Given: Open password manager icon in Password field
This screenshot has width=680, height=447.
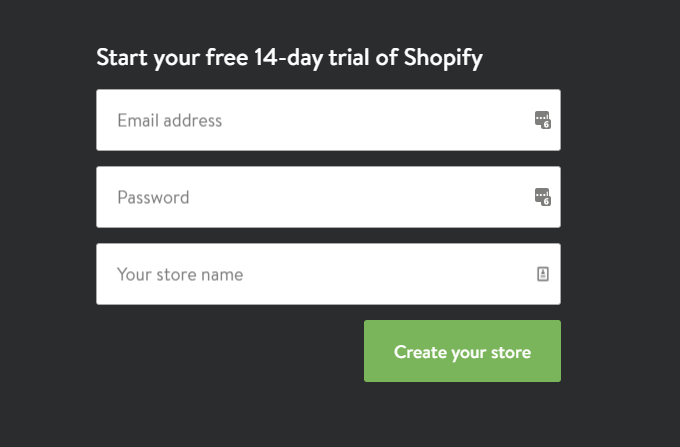Looking at the screenshot, I should pos(542,197).
